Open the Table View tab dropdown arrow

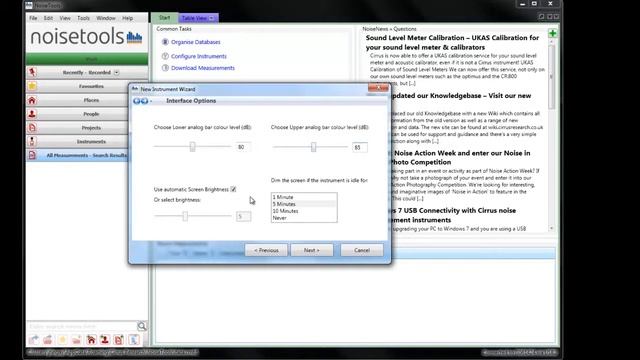coord(211,18)
